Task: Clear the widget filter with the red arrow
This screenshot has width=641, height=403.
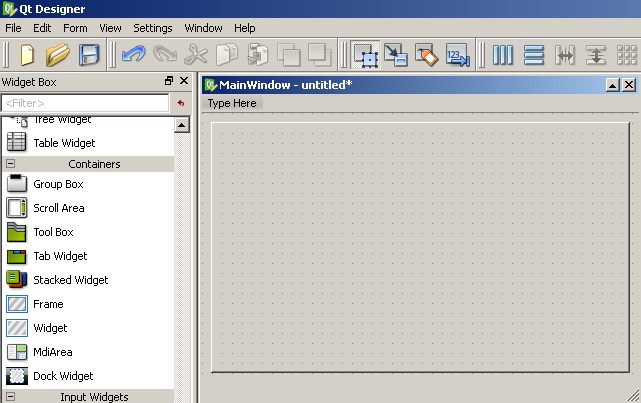Action: [181, 103]
